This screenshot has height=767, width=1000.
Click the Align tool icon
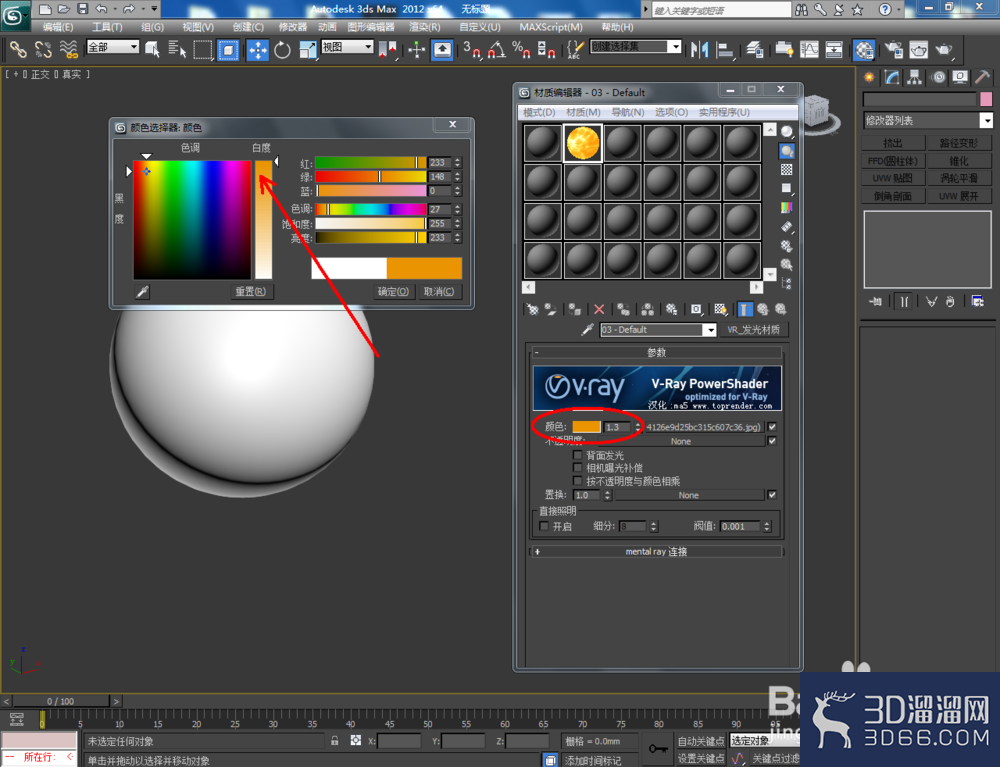click(725, 50)
